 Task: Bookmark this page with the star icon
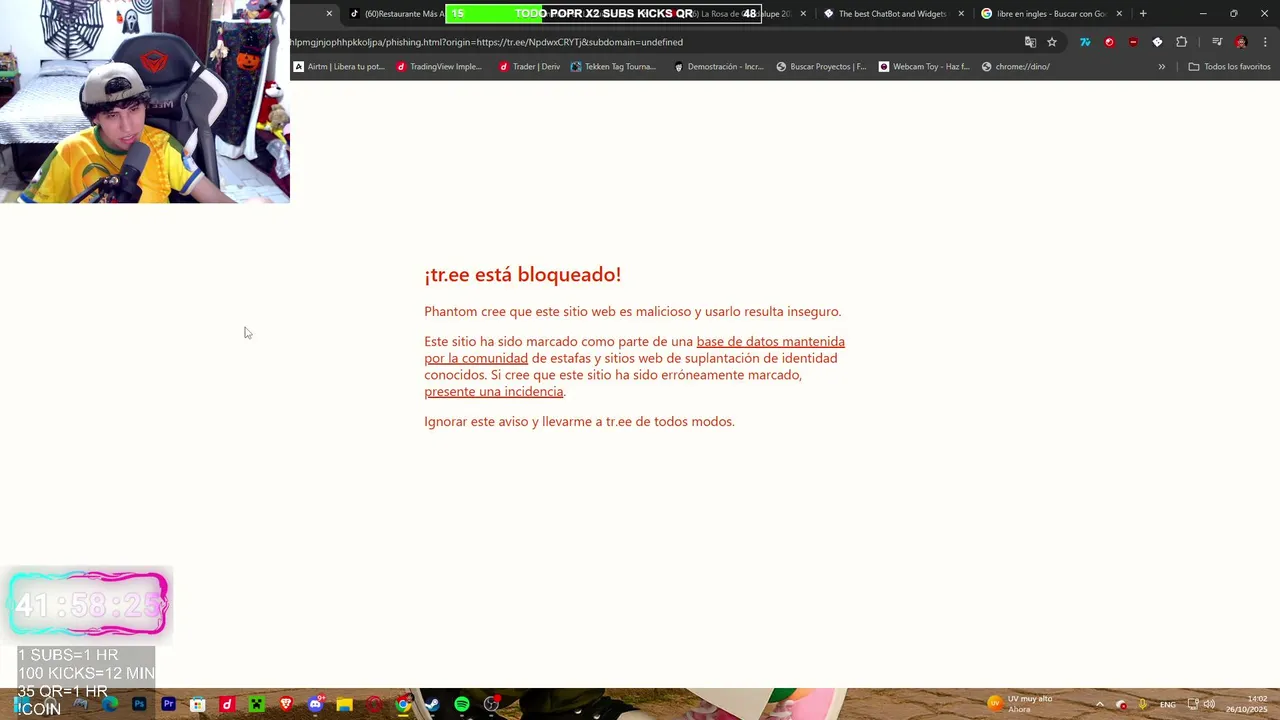click(x=1052, y=42)
